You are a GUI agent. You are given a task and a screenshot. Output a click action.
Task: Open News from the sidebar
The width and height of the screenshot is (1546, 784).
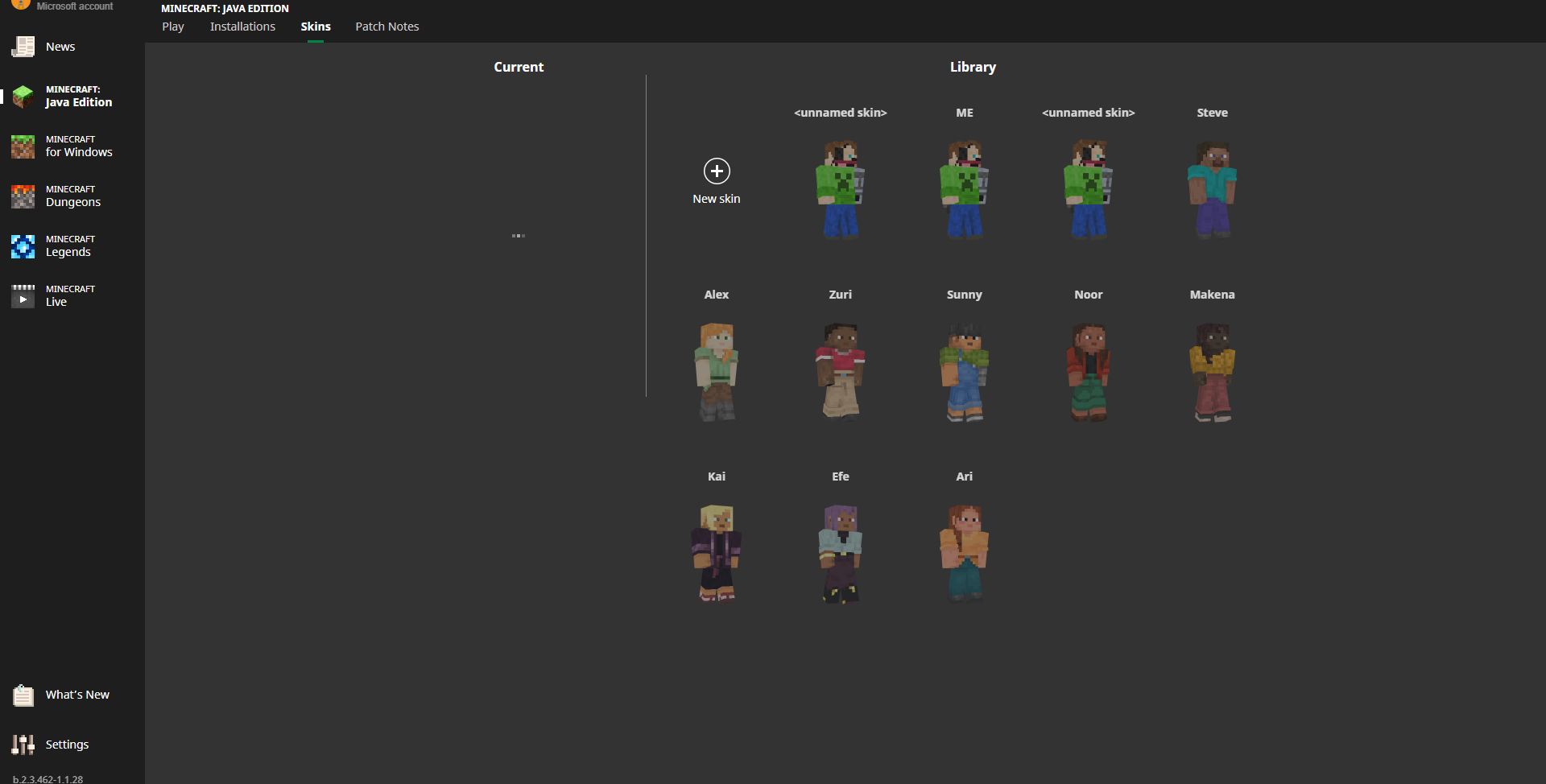point(60,47)
